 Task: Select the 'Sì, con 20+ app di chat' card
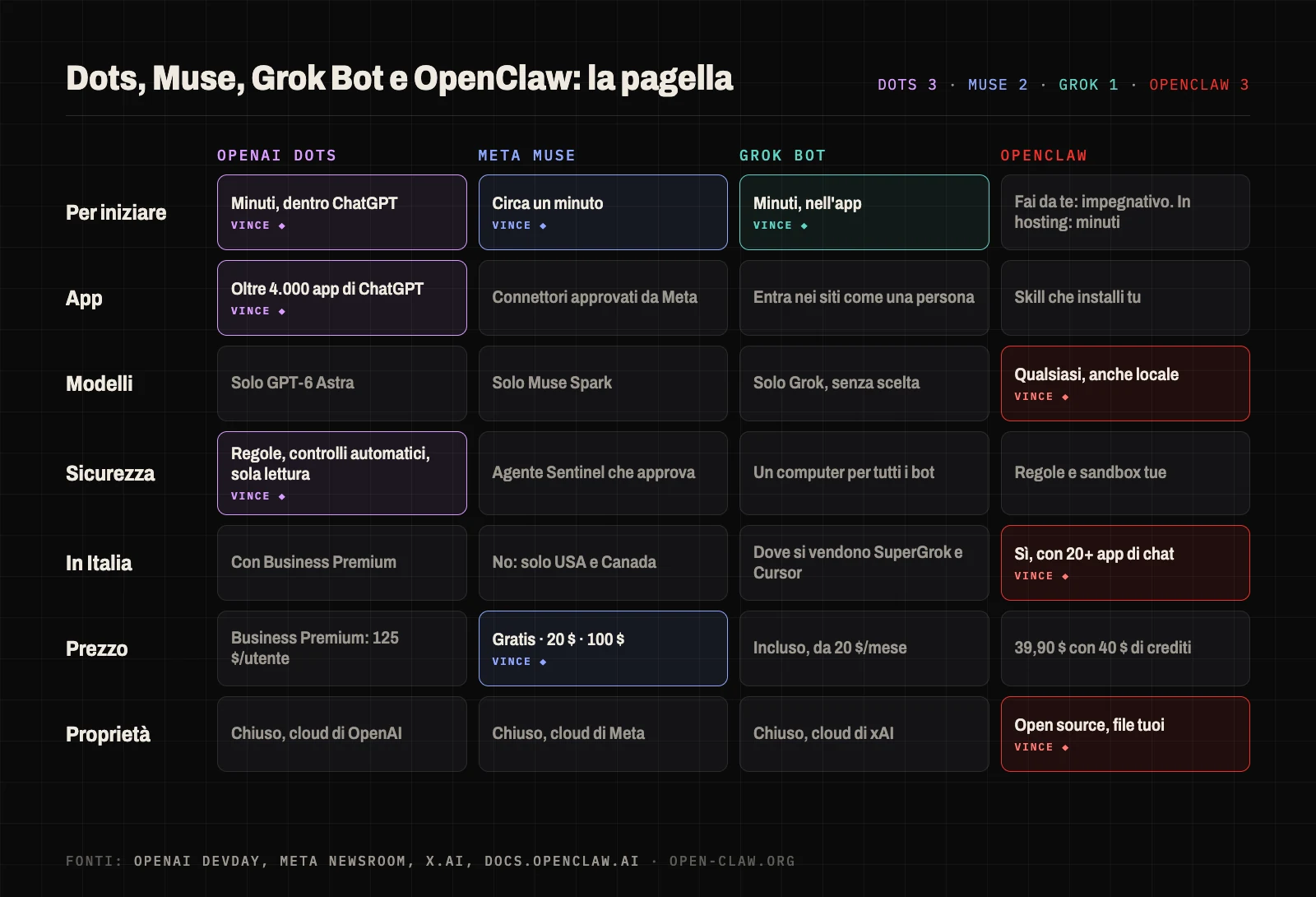[1125, 563]
